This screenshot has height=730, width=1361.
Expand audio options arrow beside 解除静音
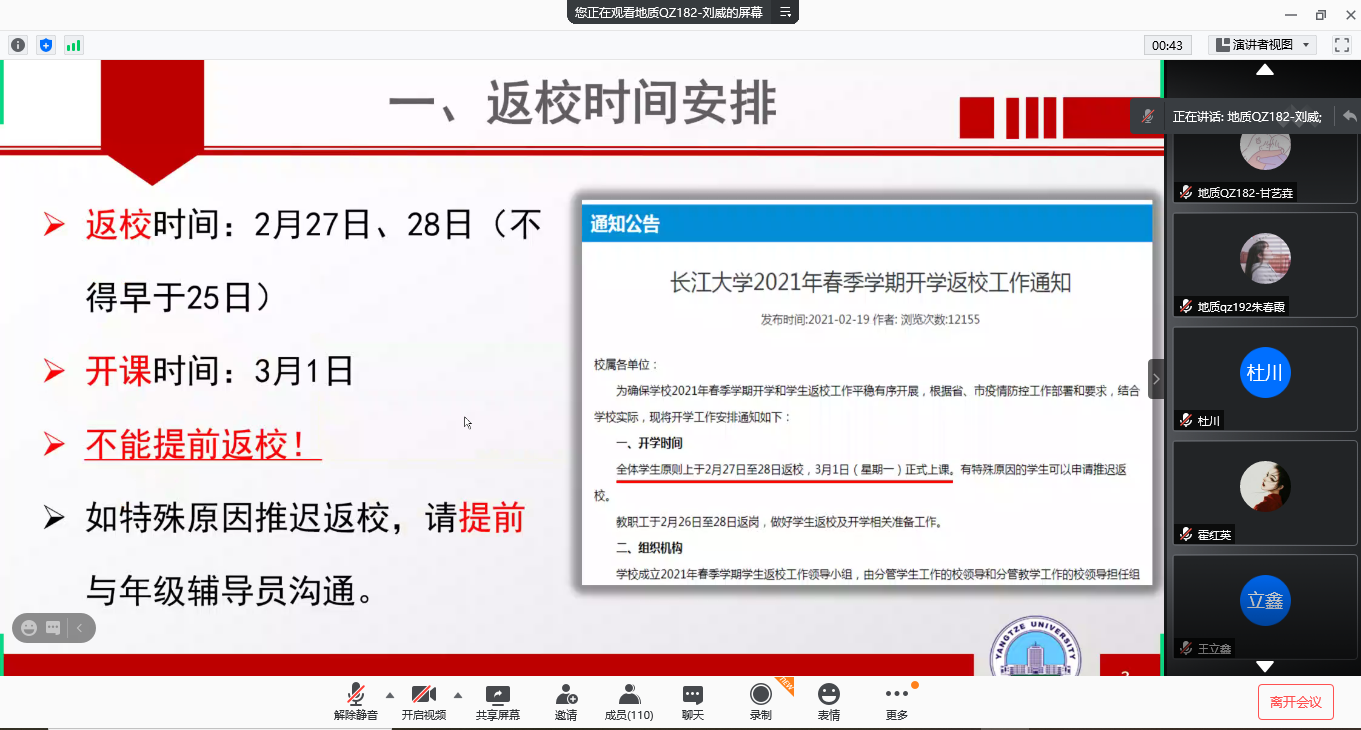point(390,695)
